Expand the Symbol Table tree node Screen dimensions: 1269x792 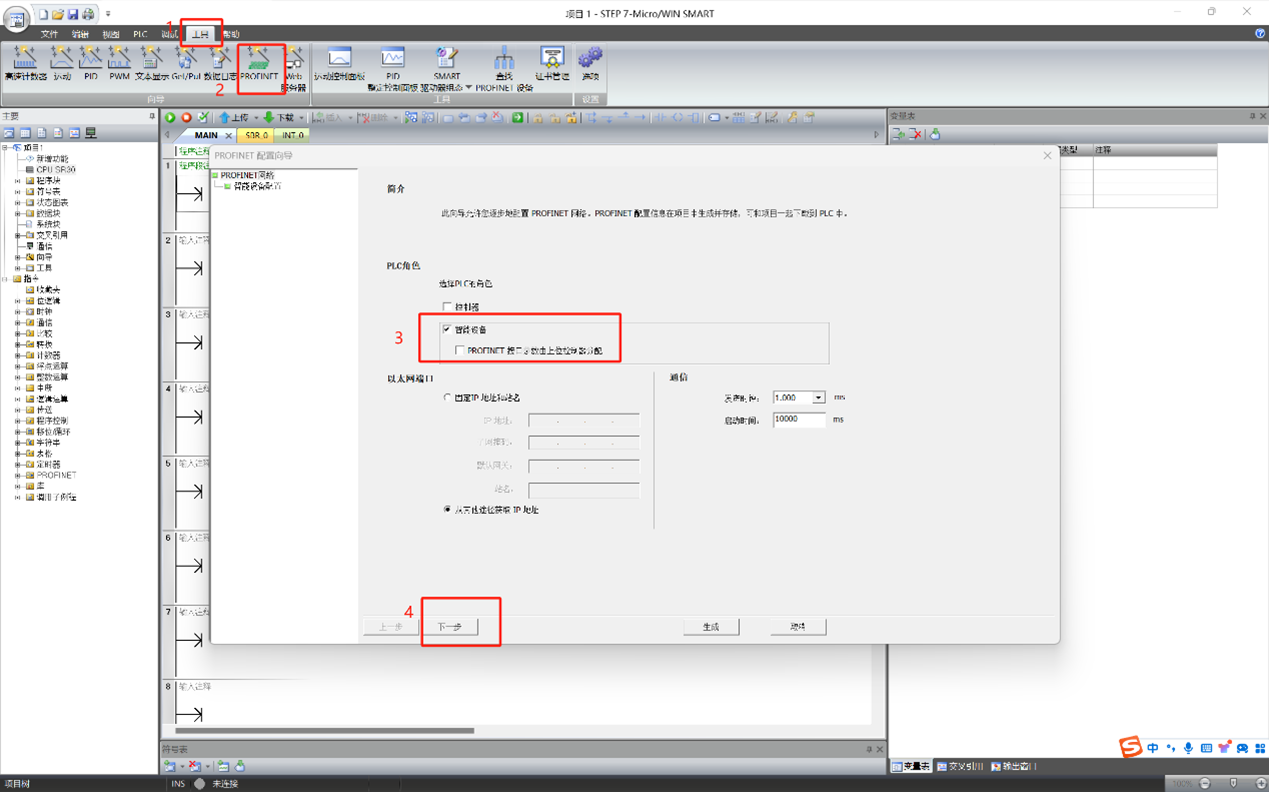pos(17,192)
